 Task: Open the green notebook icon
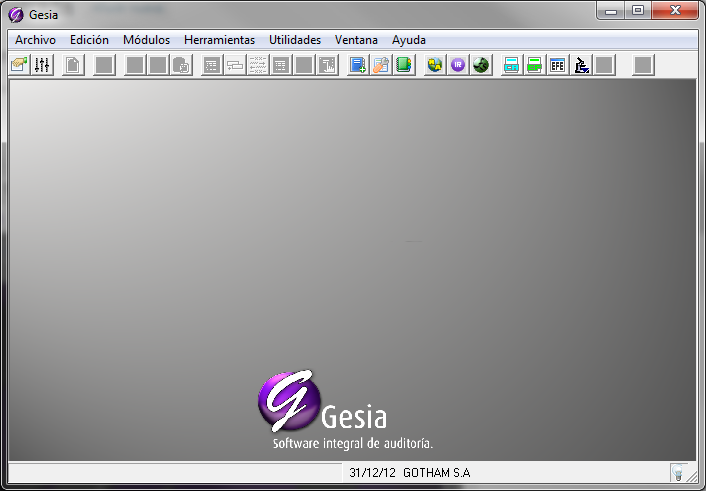pos(404,65)
